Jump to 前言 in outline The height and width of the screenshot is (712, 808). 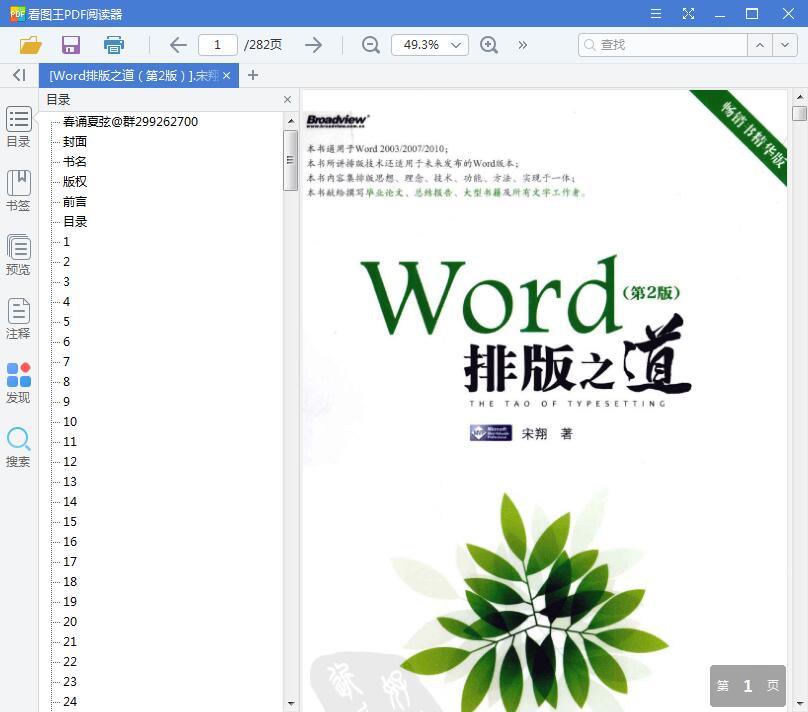[75, 201]
